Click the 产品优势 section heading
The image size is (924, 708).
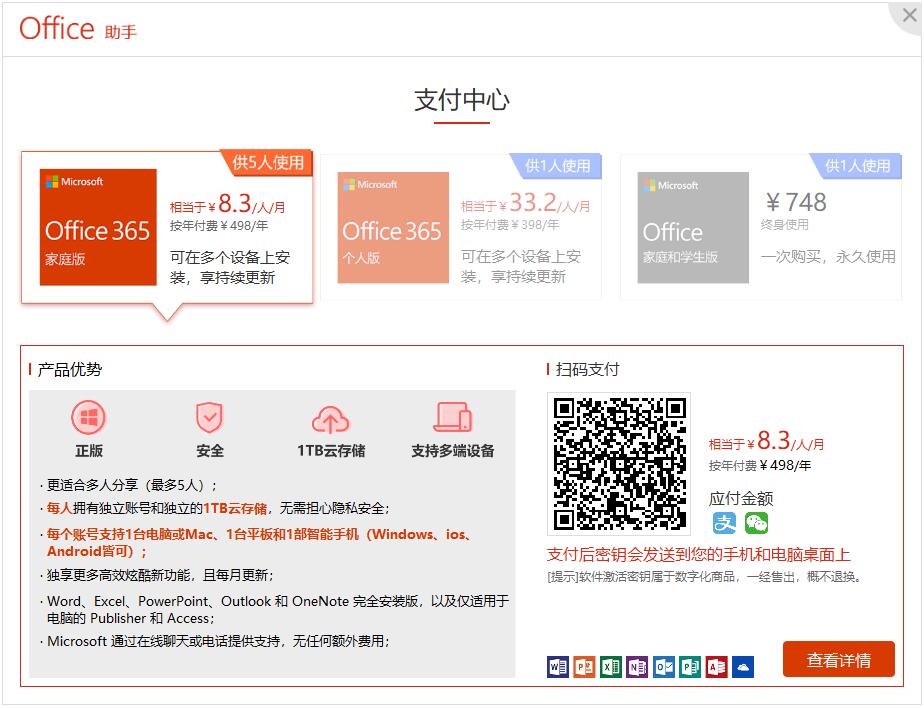click(70, 370)
